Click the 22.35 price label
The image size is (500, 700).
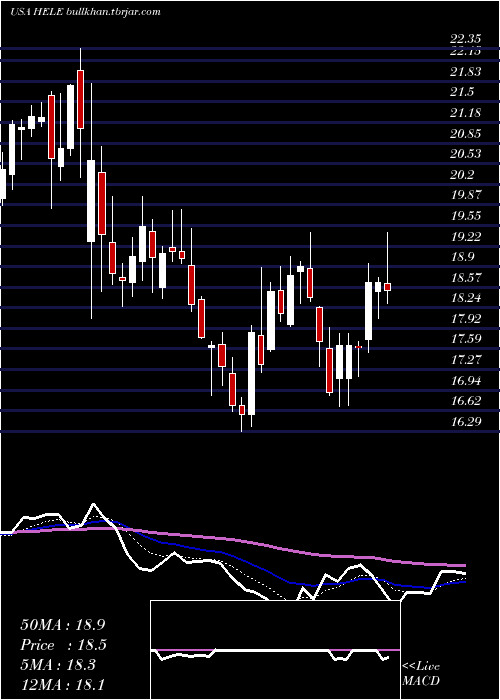pos(466,40)
